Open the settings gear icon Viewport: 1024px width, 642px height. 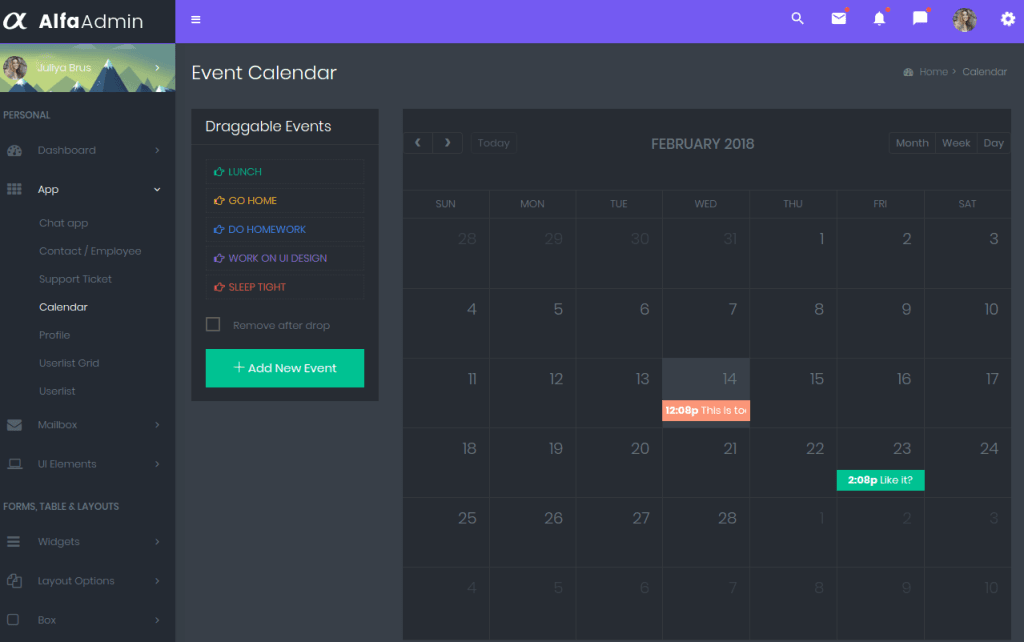coord(1008,19)
